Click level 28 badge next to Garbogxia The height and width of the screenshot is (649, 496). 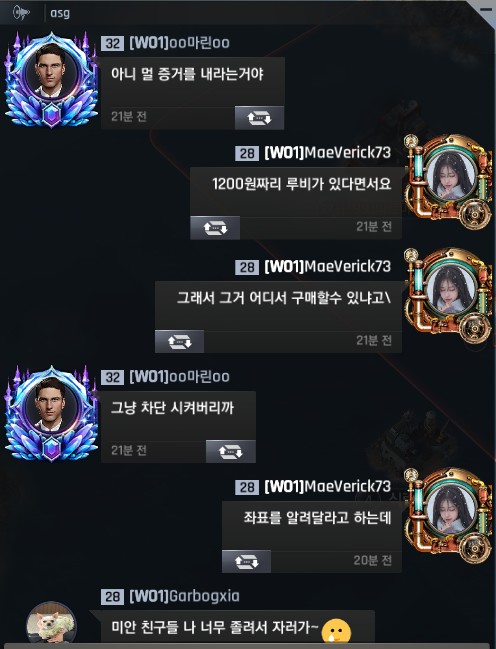tap(112, 597)
